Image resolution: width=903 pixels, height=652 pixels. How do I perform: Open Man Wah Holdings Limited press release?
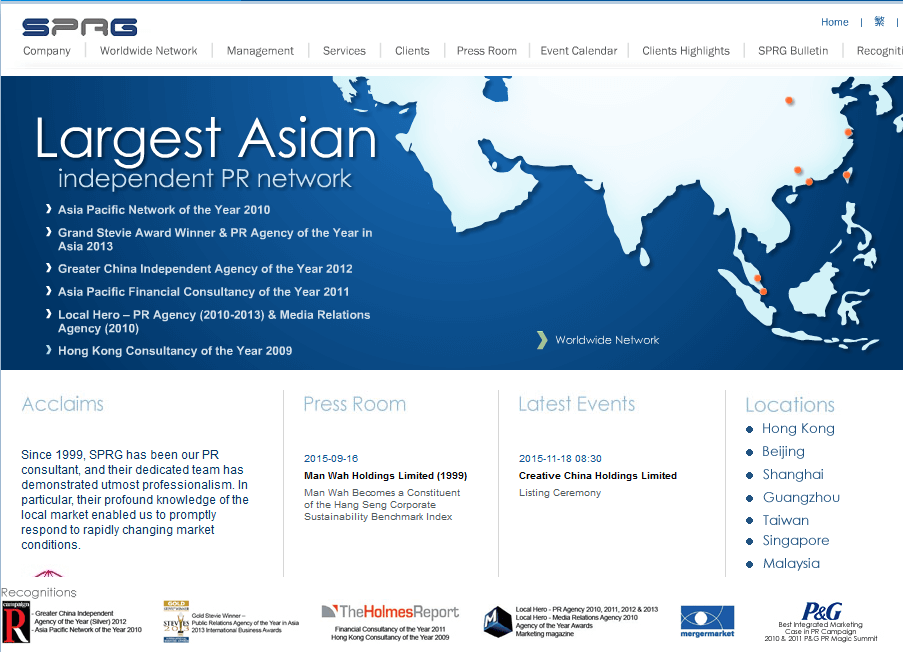[x=386, y=476]
